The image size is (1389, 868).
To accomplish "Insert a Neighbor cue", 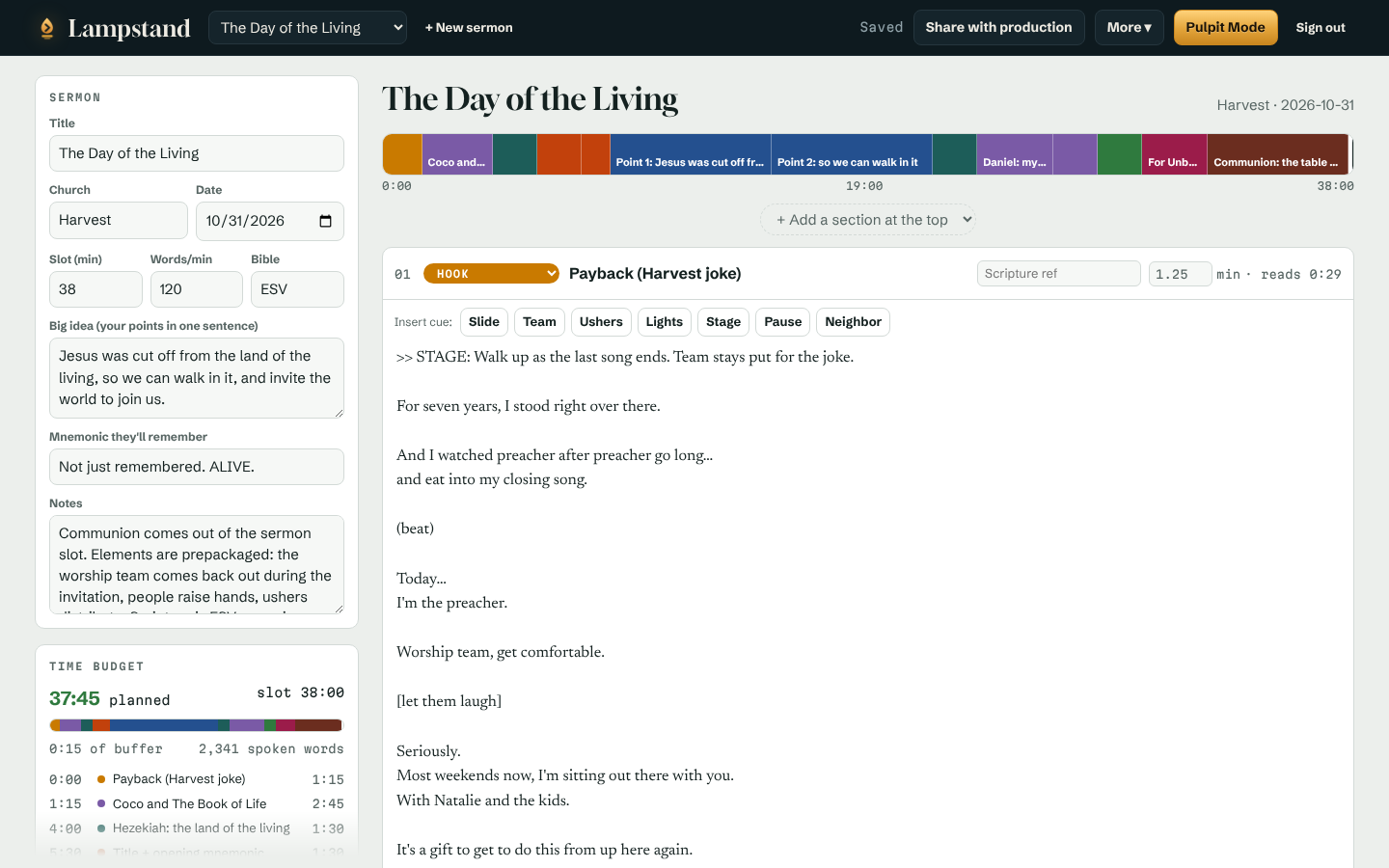I will [x=853, y=322].
